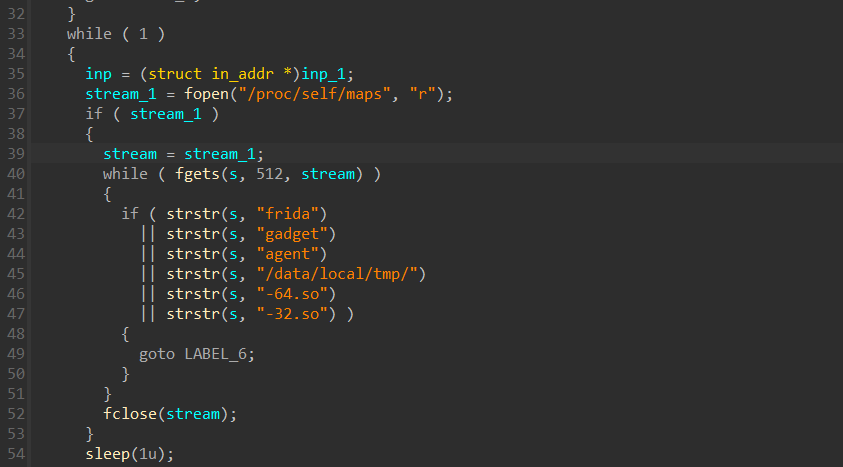
Task: Click stream_1 inside the if condition
Action: click(166, 114)
